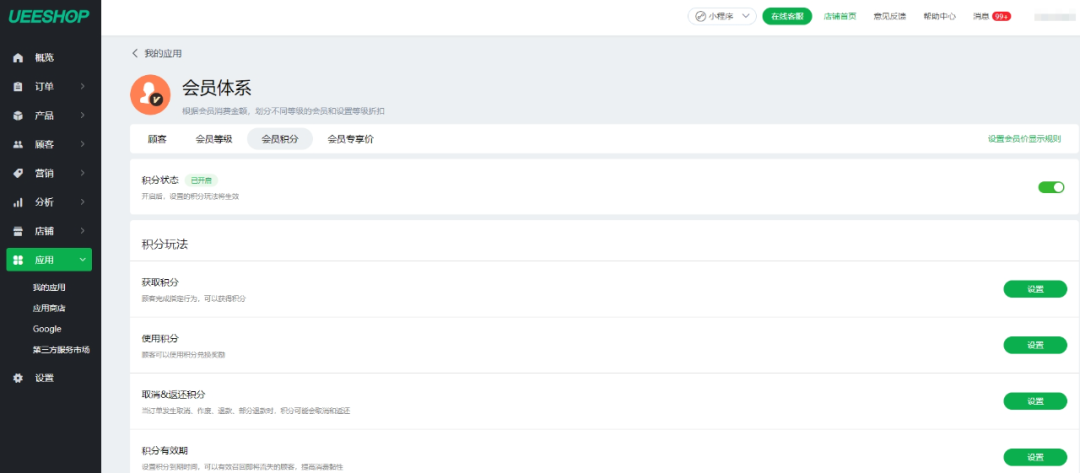Expand the 订单 submenu arrow
Image resolution: width=1080 pixels, height=473 pixels.
click(x=83, y=87)
